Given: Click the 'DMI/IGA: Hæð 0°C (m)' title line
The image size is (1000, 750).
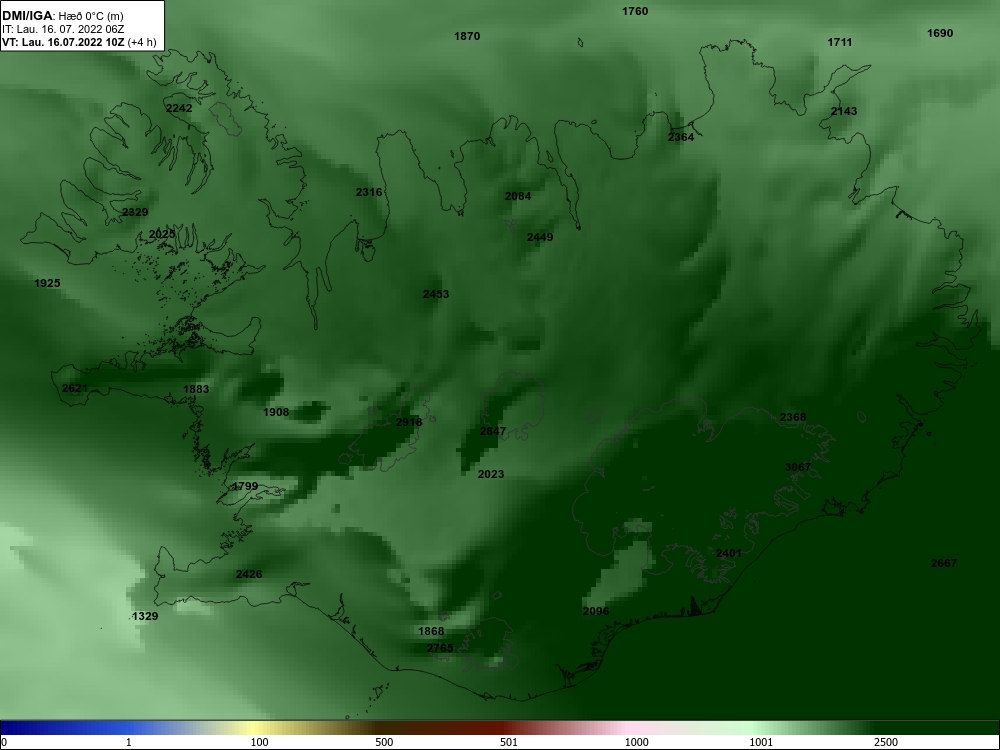Looking at the screenshot, I should tap(62, 16).
